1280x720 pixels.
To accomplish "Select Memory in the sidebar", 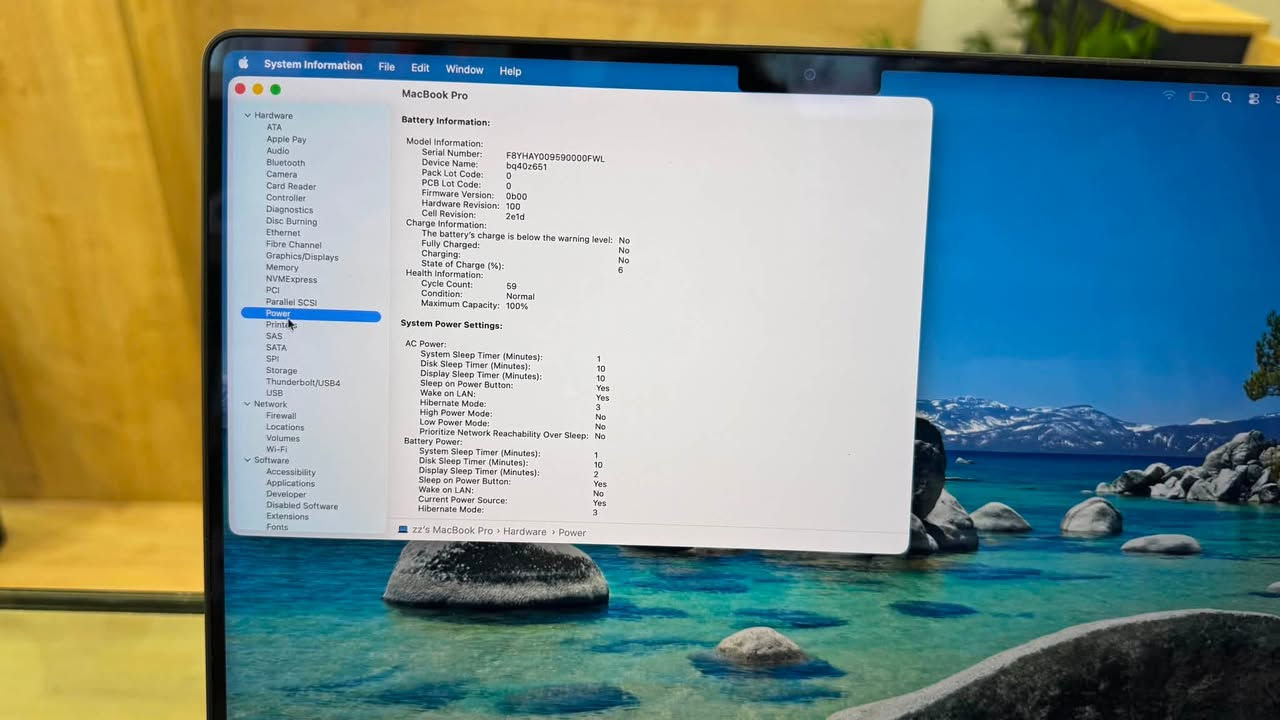I will 282,267.
